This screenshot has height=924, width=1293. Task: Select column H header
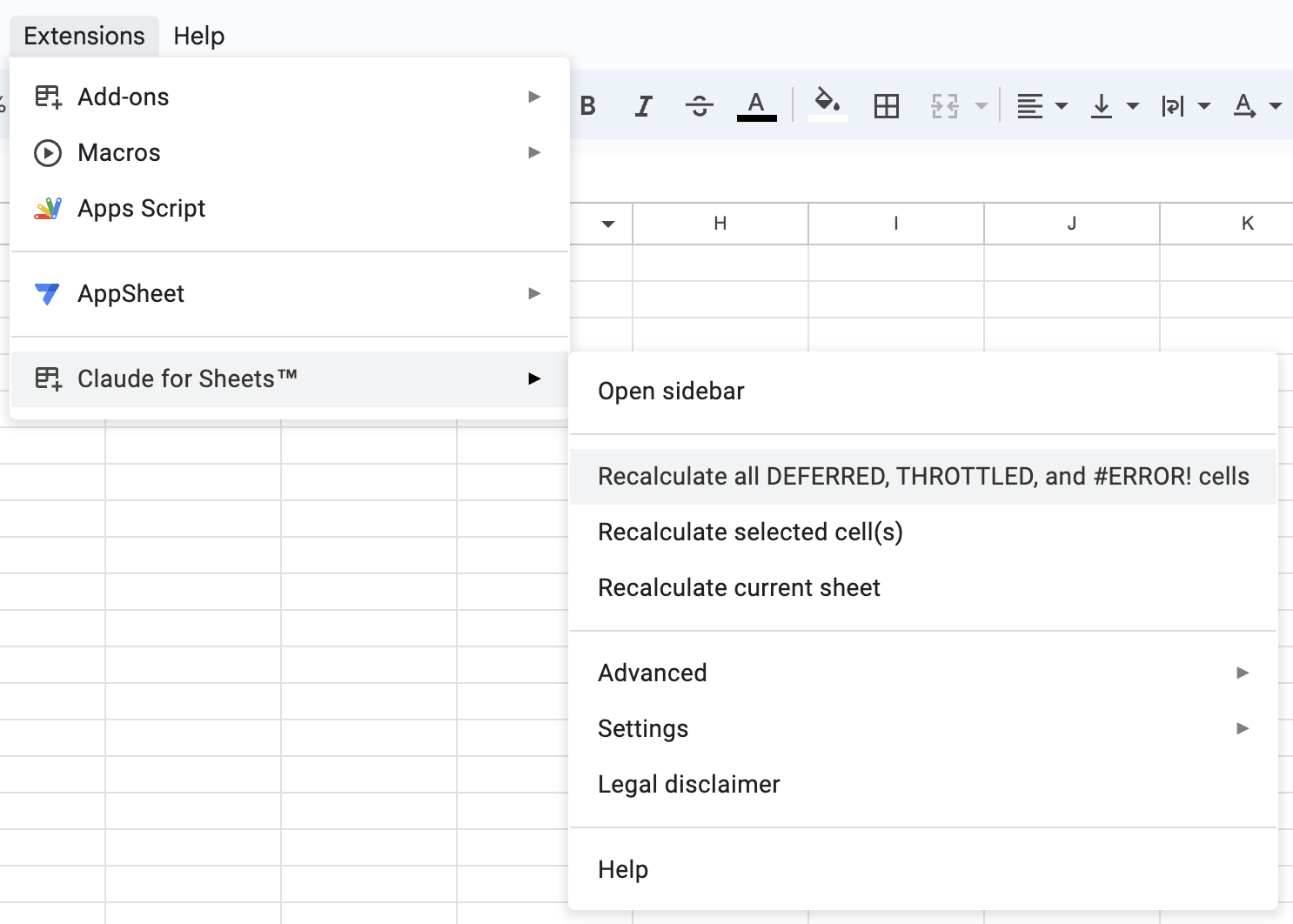(720, 224)
